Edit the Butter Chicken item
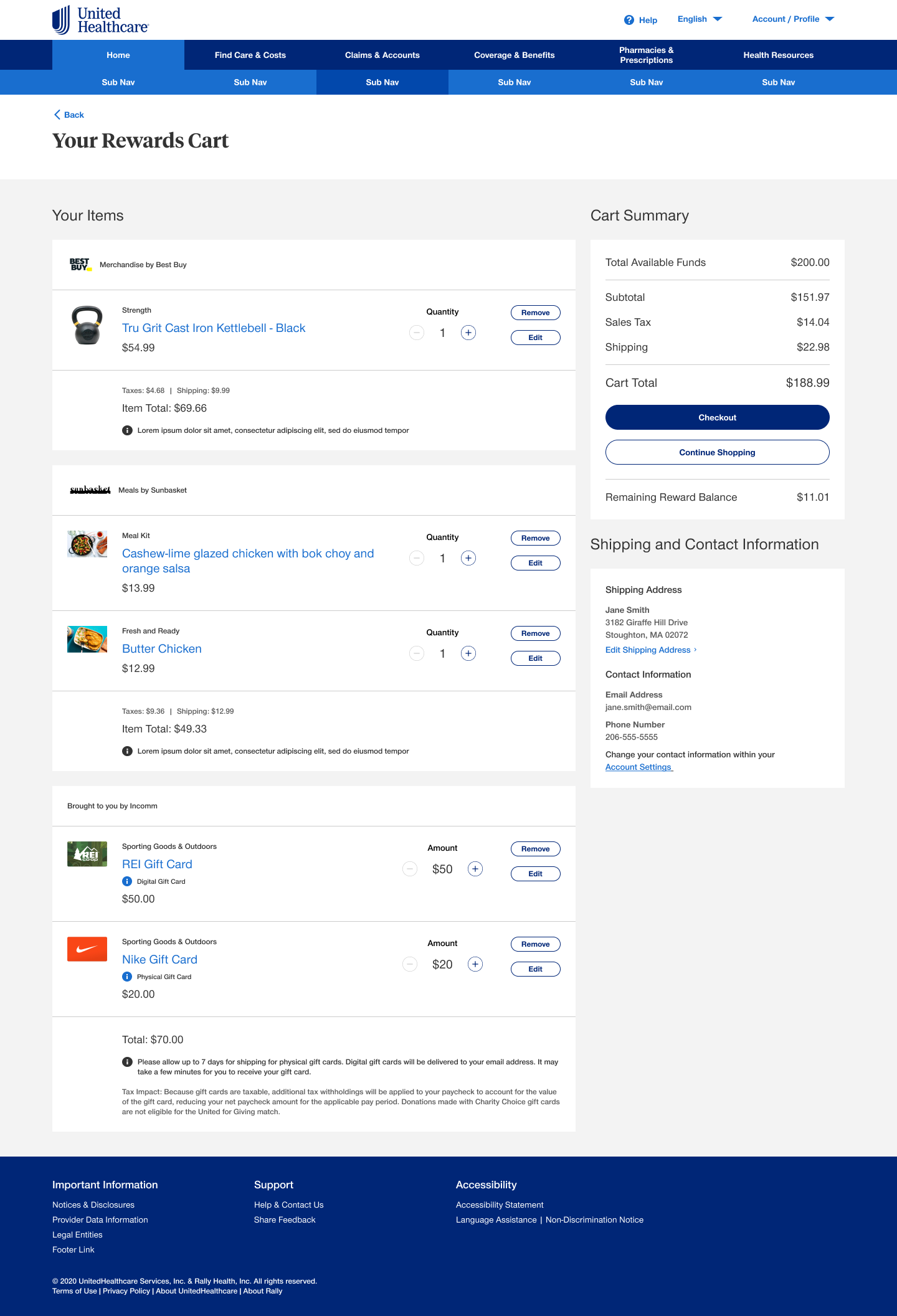Screen dimensions: 897x1316 click(536, 658)
